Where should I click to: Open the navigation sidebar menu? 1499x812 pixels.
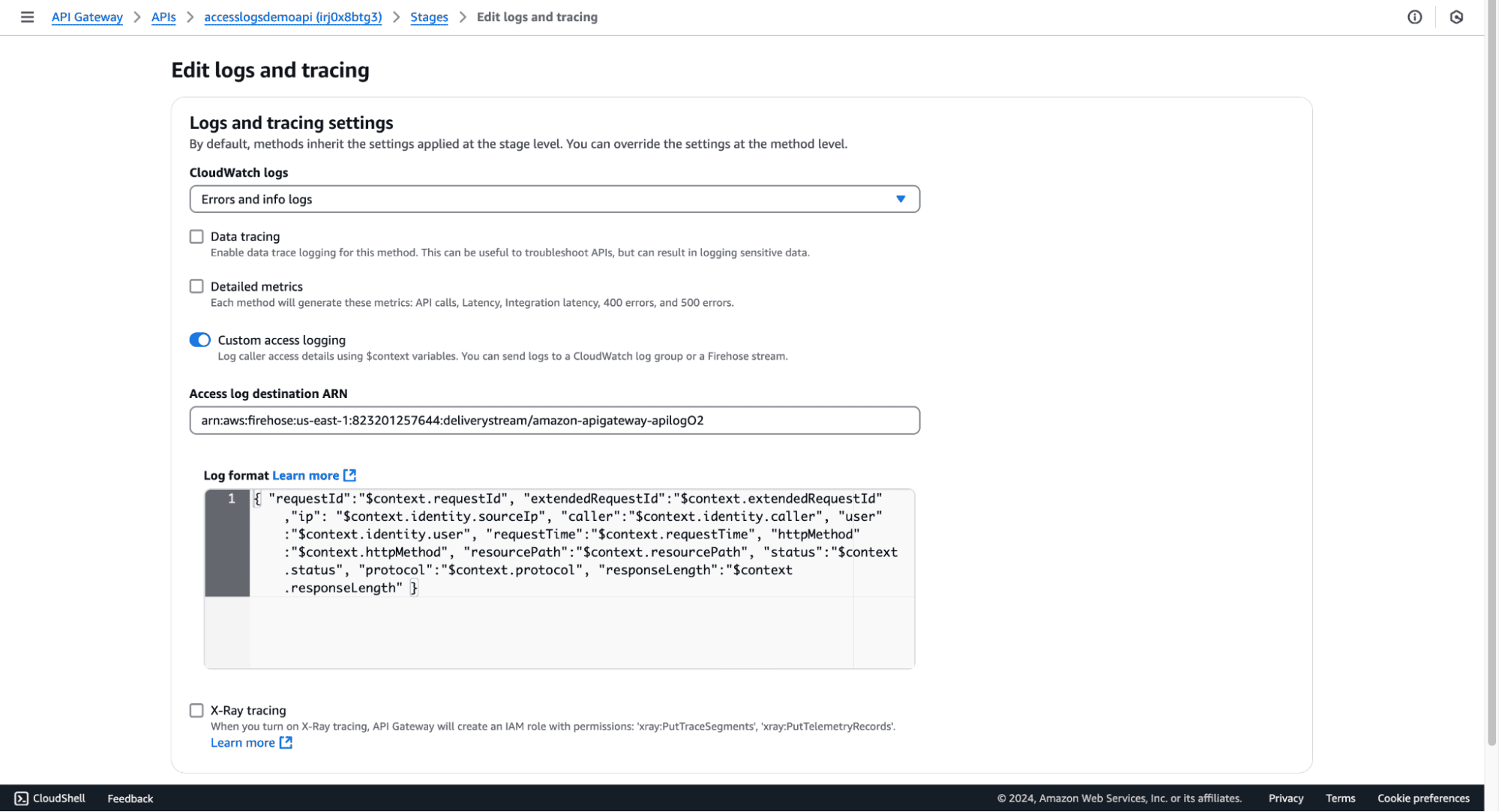click(27, 16)
